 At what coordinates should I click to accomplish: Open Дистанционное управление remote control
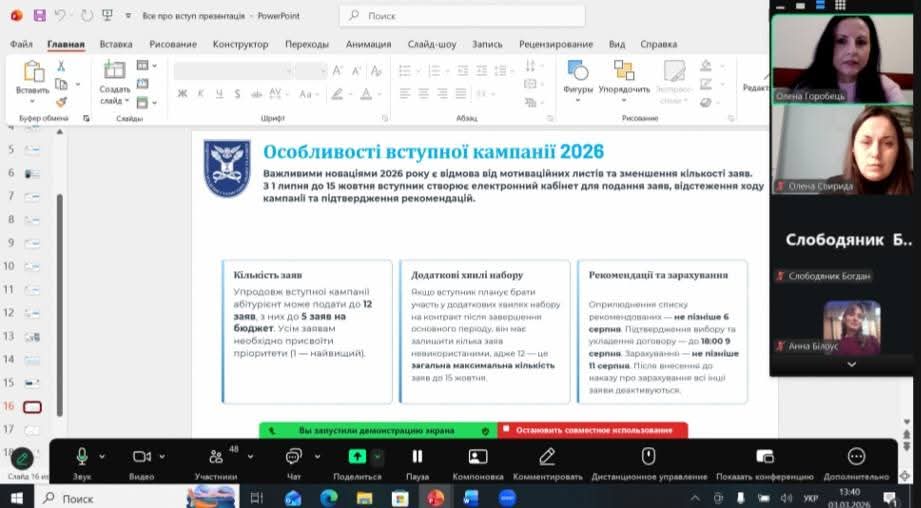click(648, 457)
